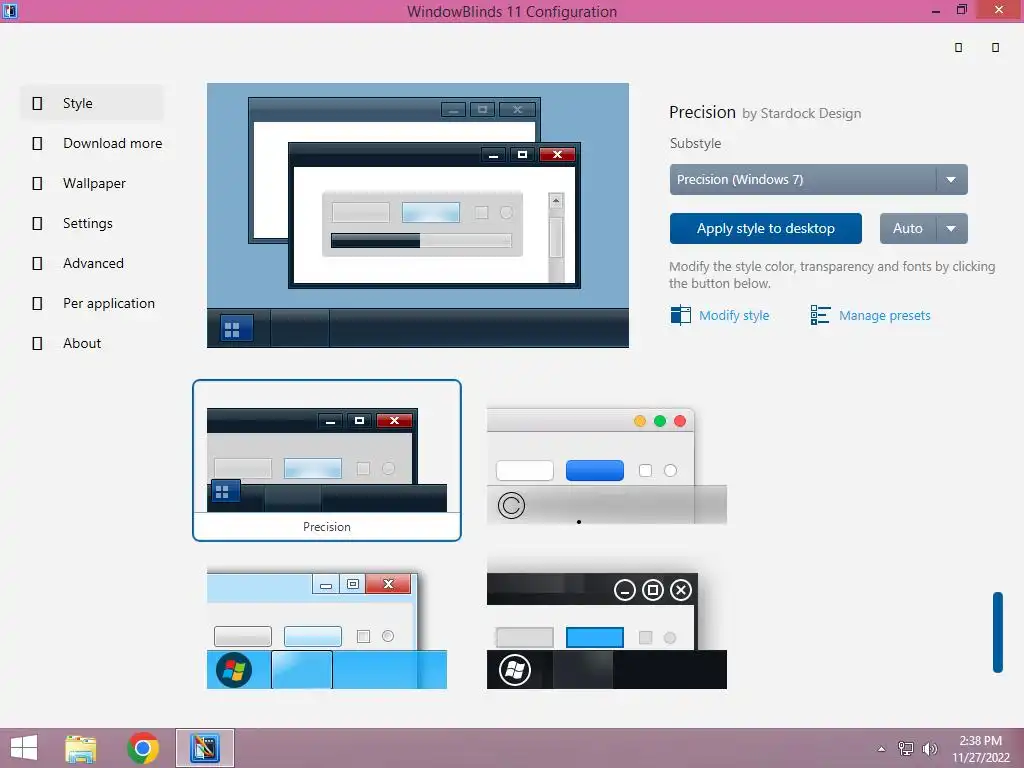Viewport: 1024px width, 768px height.
Task: Open the Advanced section
Action: click(93, 263)
